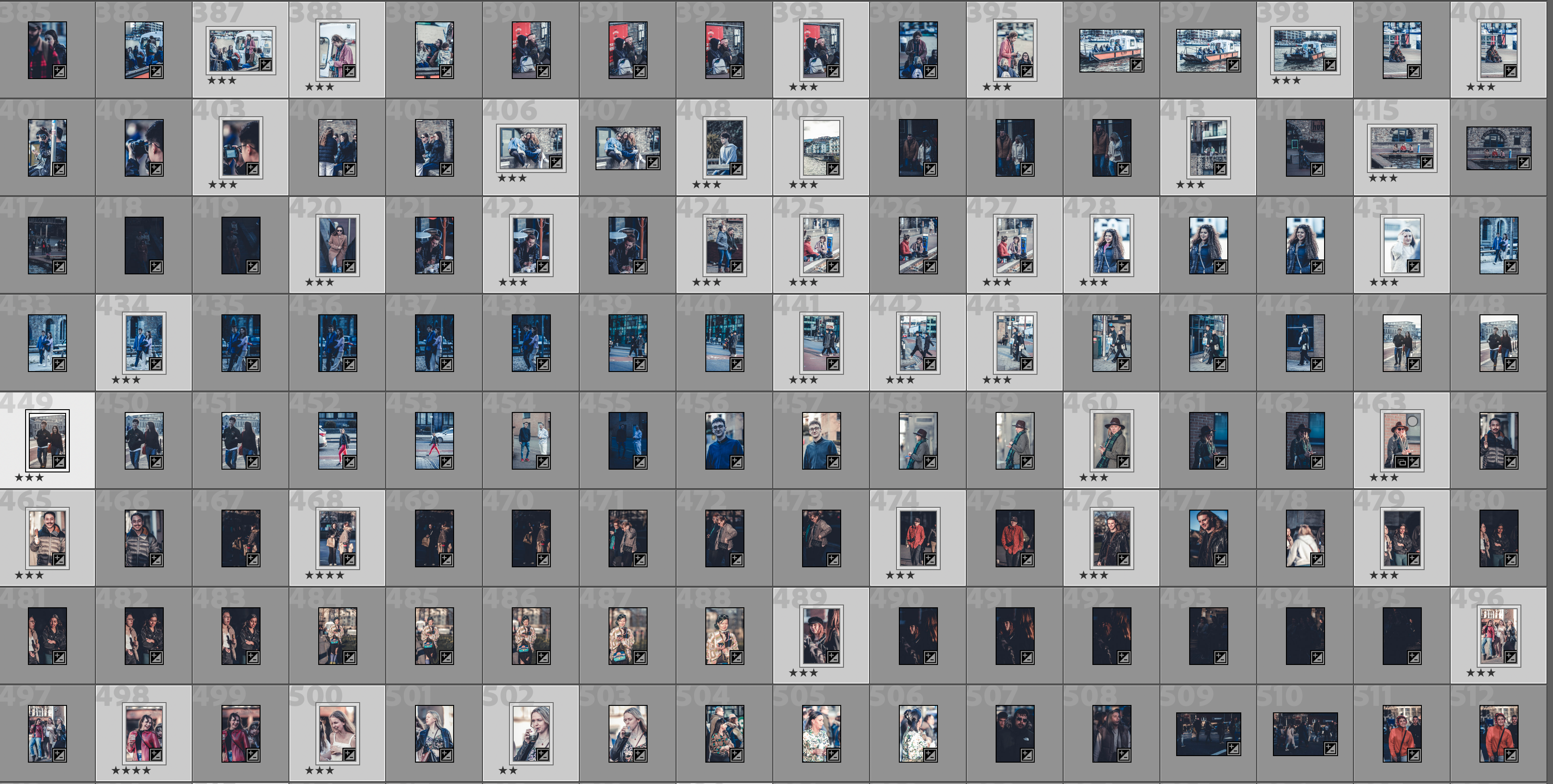This screenshot has width=1553, height=784.
Task: Click the adjustments badge on photo 498
Action: point(155,755)
